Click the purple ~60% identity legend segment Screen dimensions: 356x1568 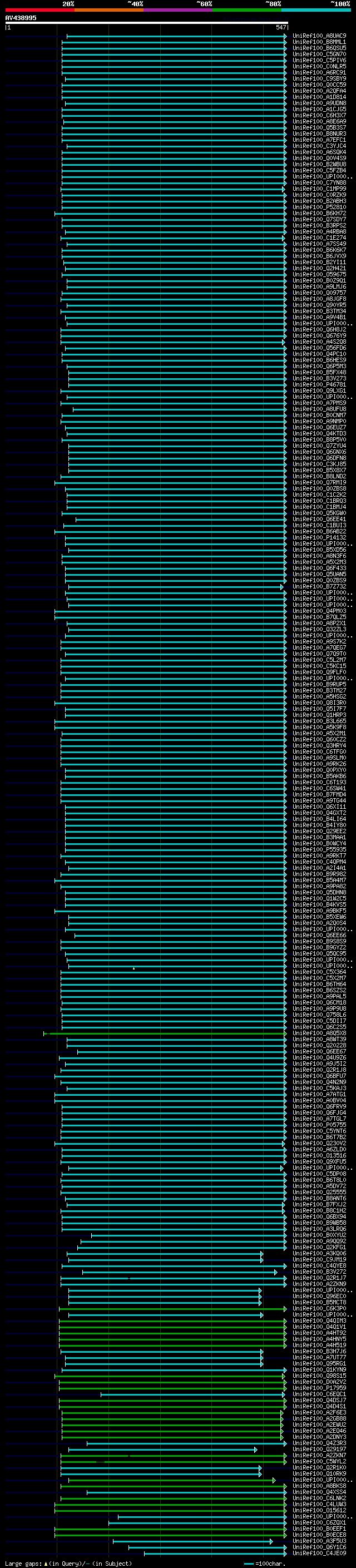[x=177, y=10]
